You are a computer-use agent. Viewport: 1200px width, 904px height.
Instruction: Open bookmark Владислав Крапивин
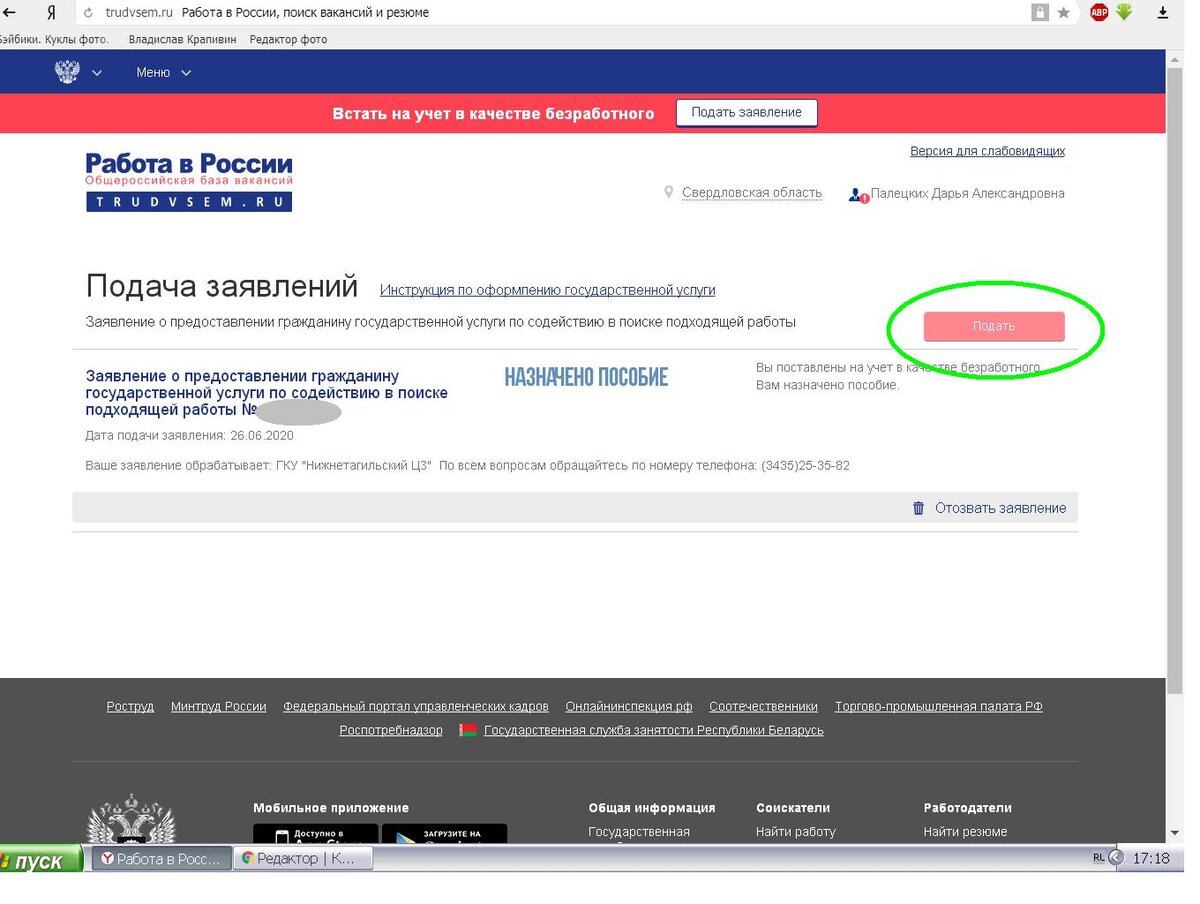point(180,40)
